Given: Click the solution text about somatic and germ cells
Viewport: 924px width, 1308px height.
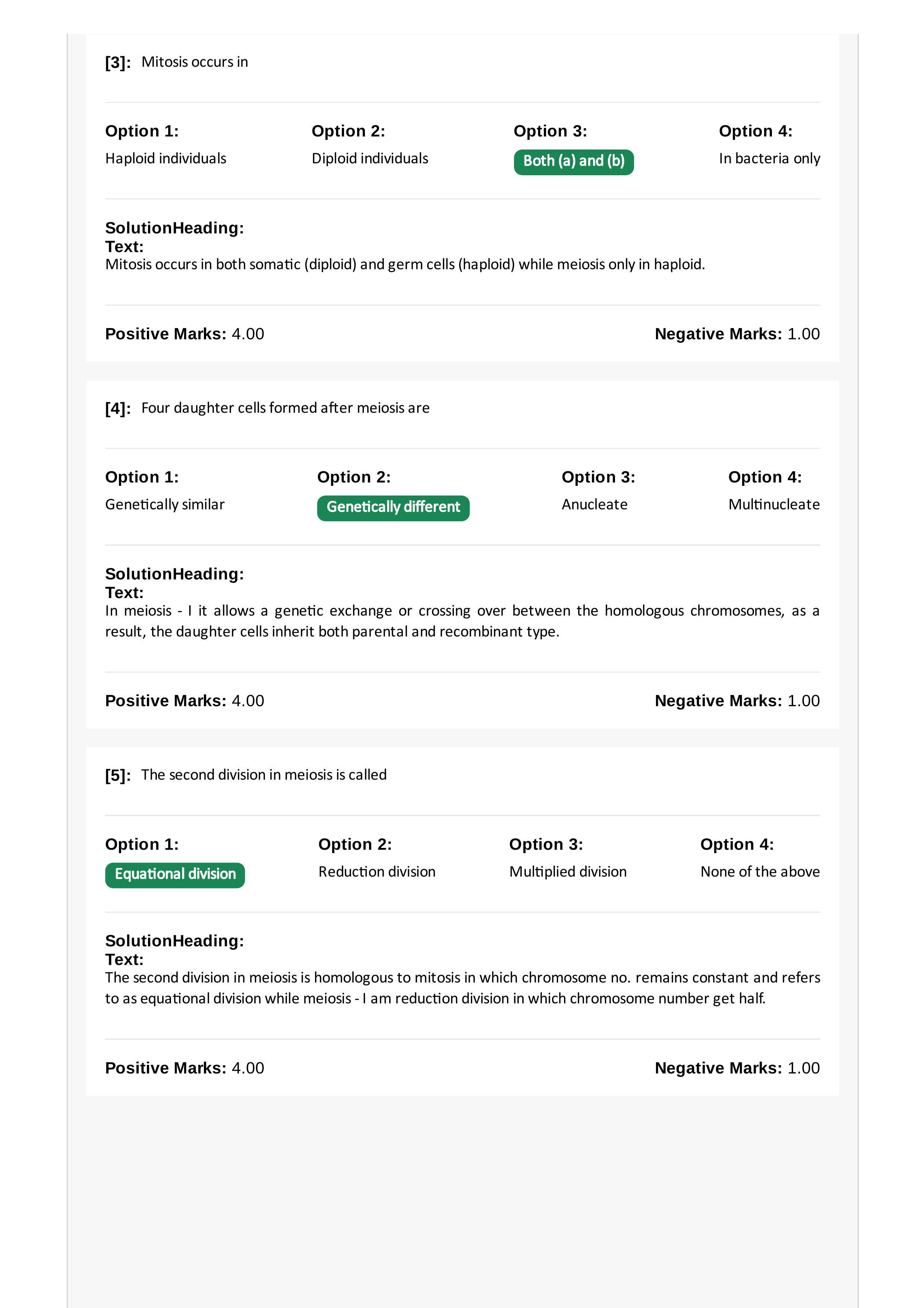Looking at the screenshot, I should coord(405,264).
